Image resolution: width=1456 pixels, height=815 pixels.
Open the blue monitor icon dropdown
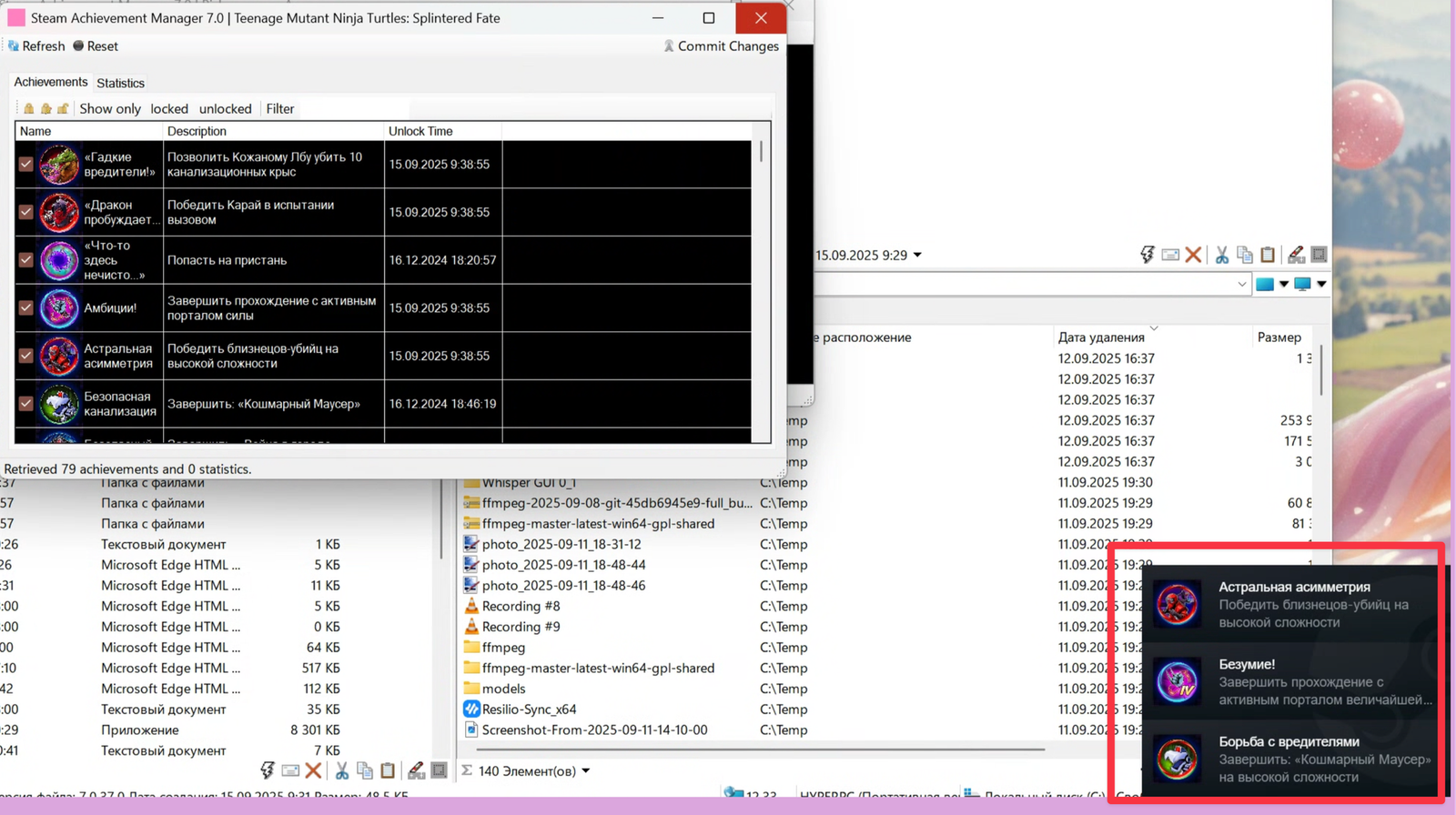[1321, 284]
